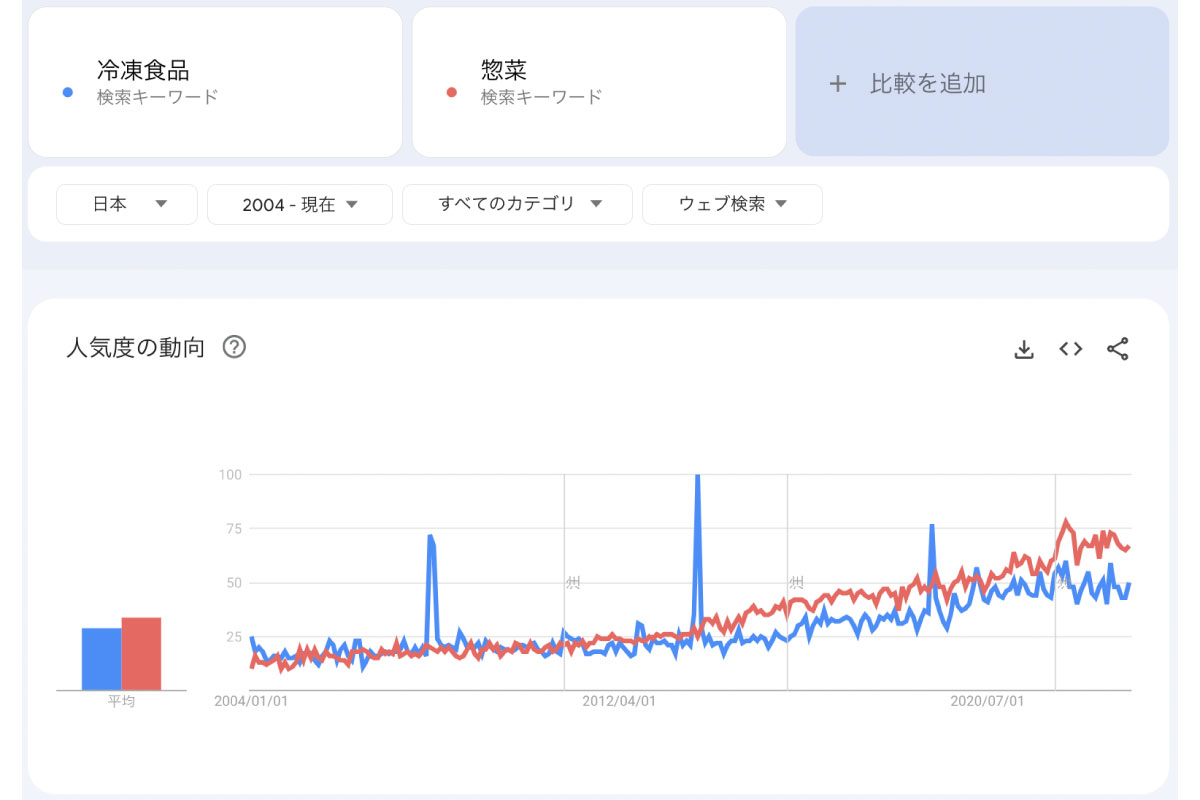The width and height of the screenshot is (1200, 800).
Task: Edit the 冷凍食品 search term
Action: click(x=143, y=70)
